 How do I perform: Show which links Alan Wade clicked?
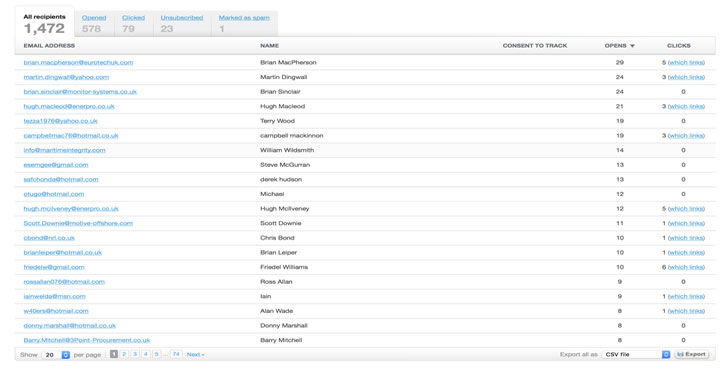(686, 311)
